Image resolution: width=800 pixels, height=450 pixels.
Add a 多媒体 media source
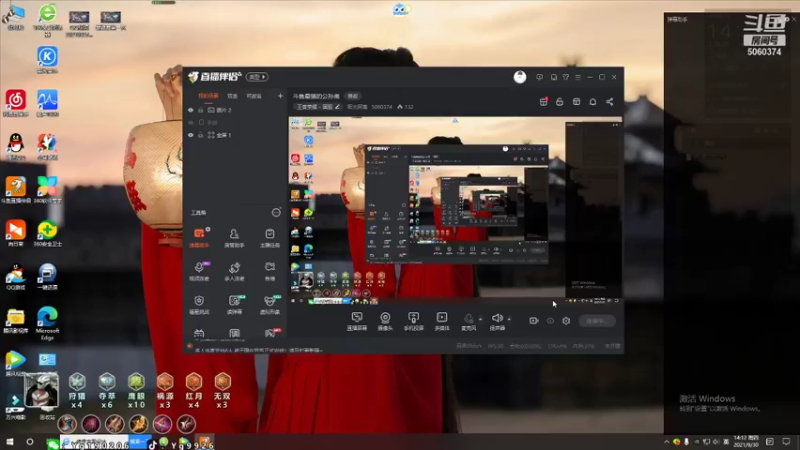pos(442,321)
